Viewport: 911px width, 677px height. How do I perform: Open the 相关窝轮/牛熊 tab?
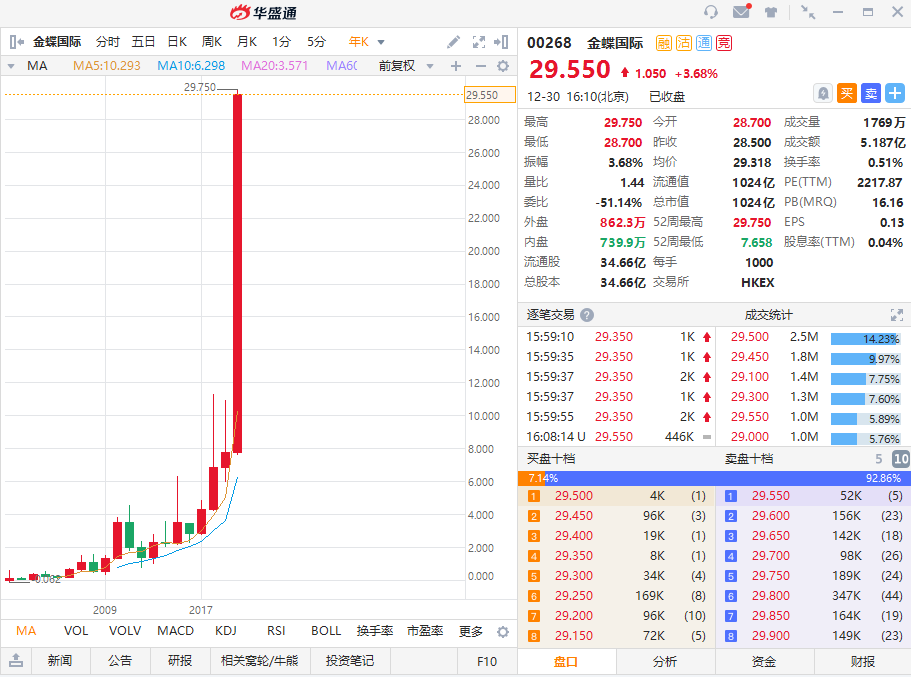coord(260,661)
